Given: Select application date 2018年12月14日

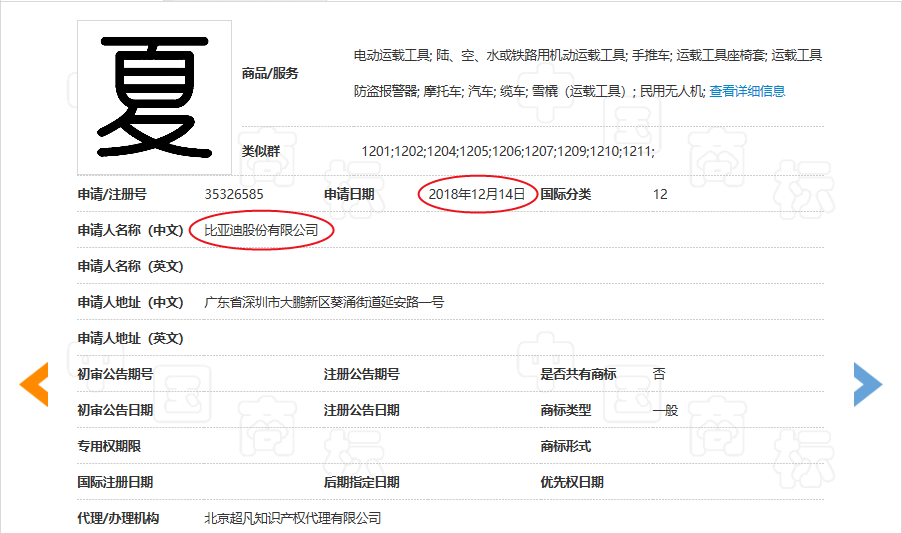Looking at the screenshot, I should [x=477, y=194].
